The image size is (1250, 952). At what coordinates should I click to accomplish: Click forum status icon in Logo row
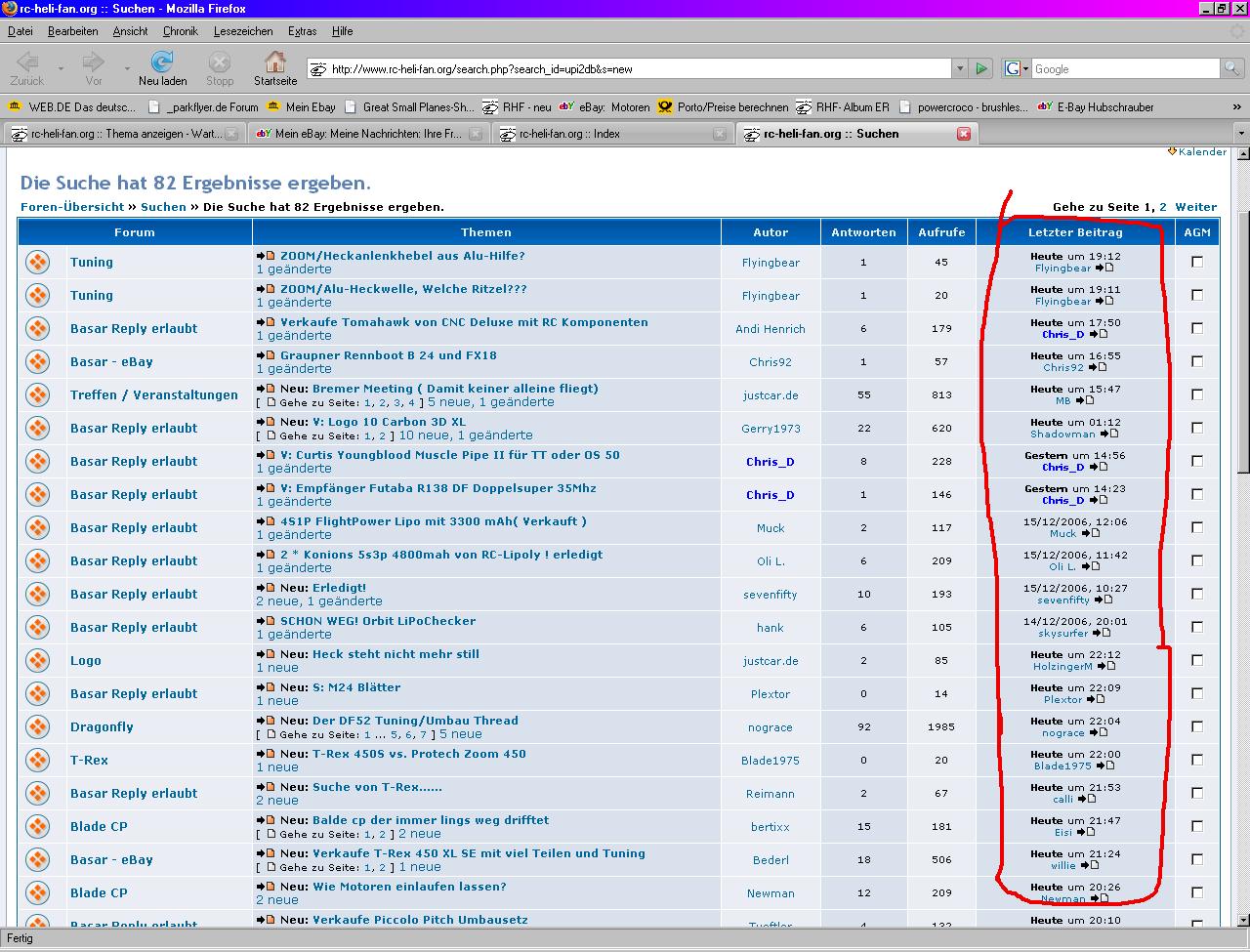[x=37, y=661]
